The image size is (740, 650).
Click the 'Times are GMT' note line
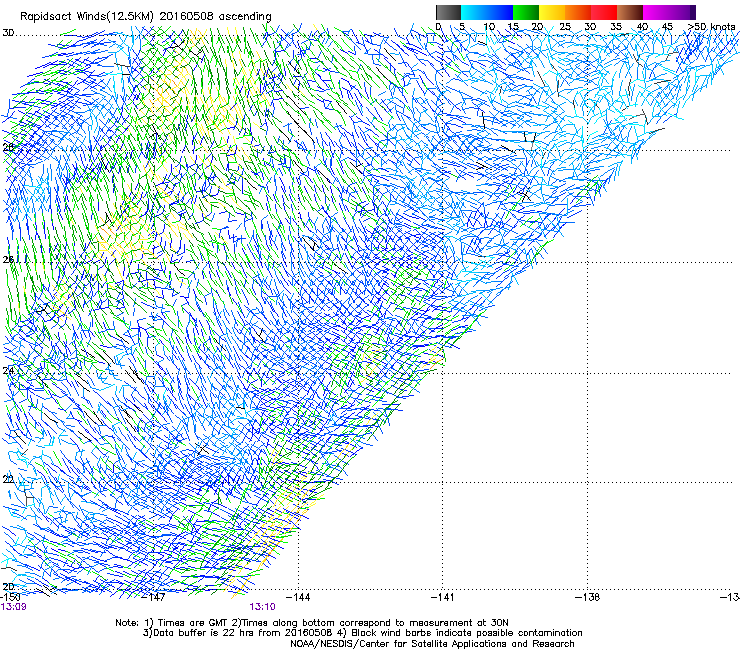click(312, 623)
